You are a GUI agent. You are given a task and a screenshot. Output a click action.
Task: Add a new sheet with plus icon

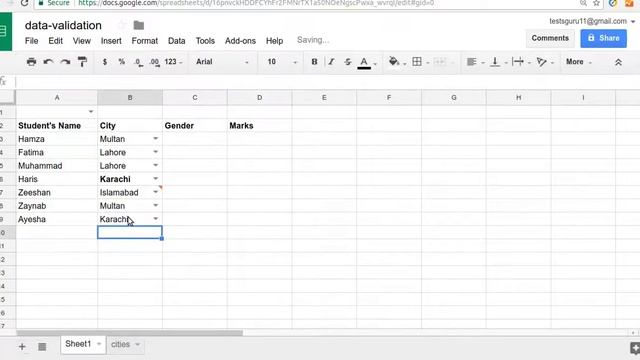click(22, 347)
